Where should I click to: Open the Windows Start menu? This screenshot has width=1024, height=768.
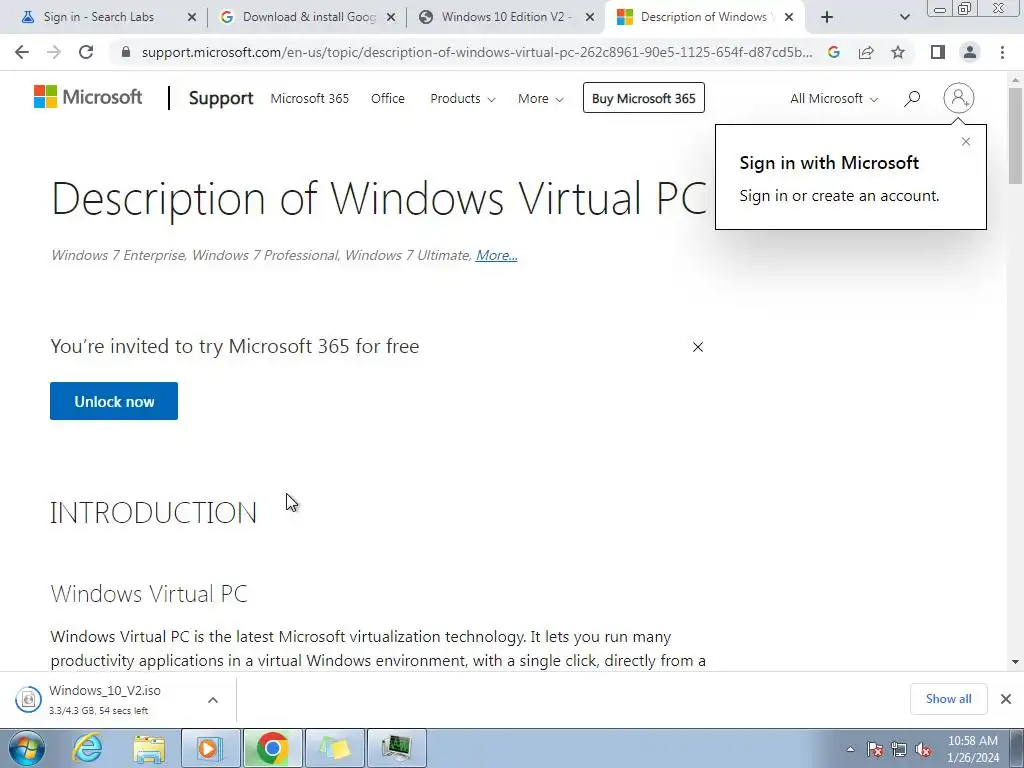[27, 748]
